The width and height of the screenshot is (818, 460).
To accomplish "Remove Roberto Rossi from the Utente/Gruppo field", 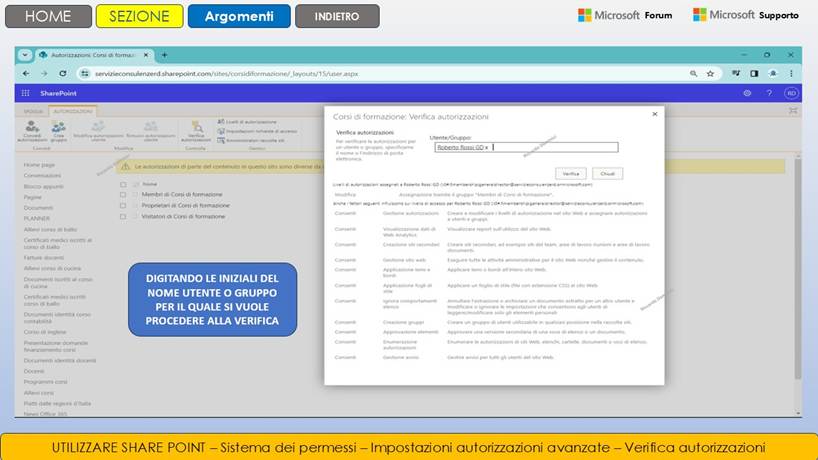I will coord(487,148).
